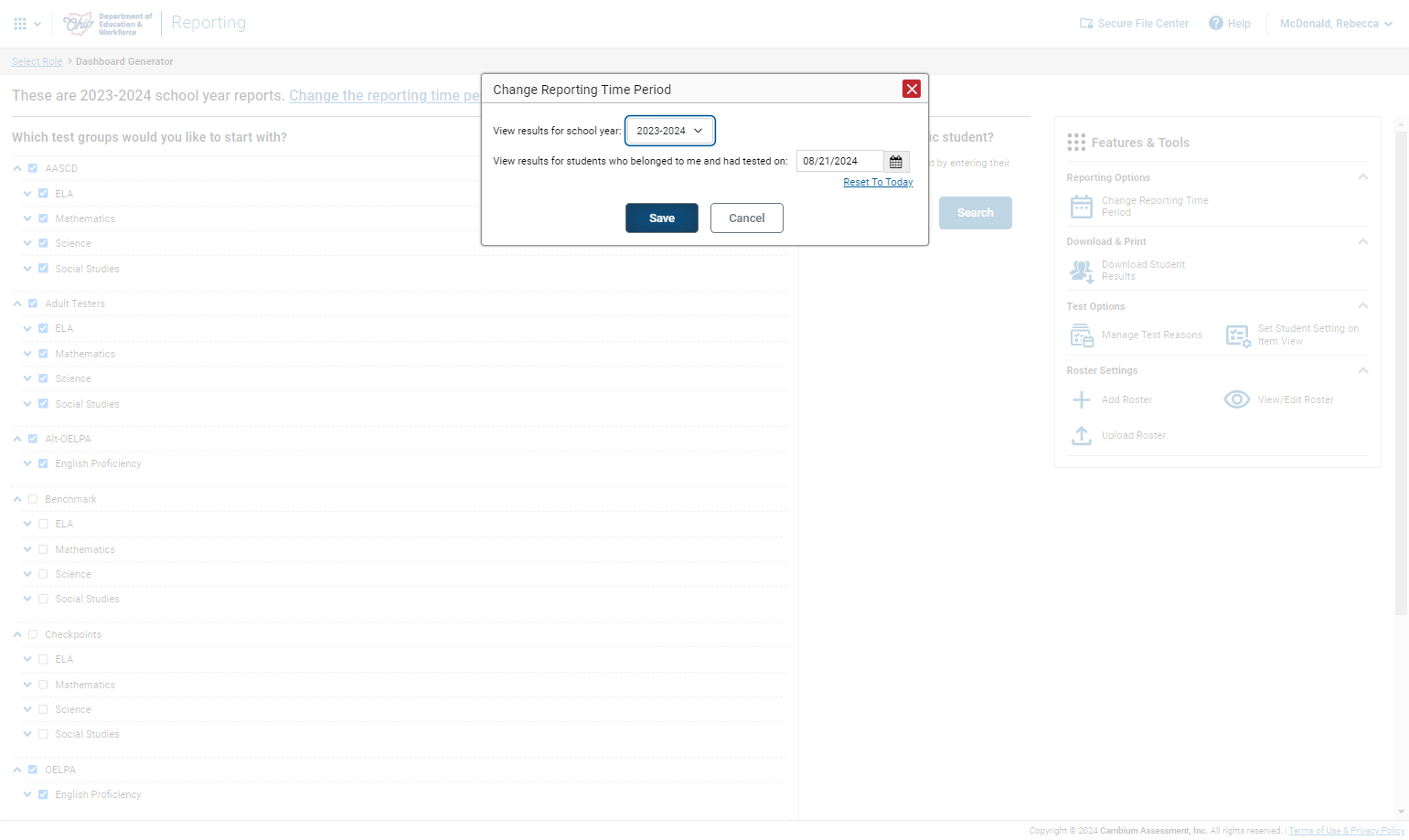
Task: Click the Change the reporting time period link
Action: coord(385,96)
